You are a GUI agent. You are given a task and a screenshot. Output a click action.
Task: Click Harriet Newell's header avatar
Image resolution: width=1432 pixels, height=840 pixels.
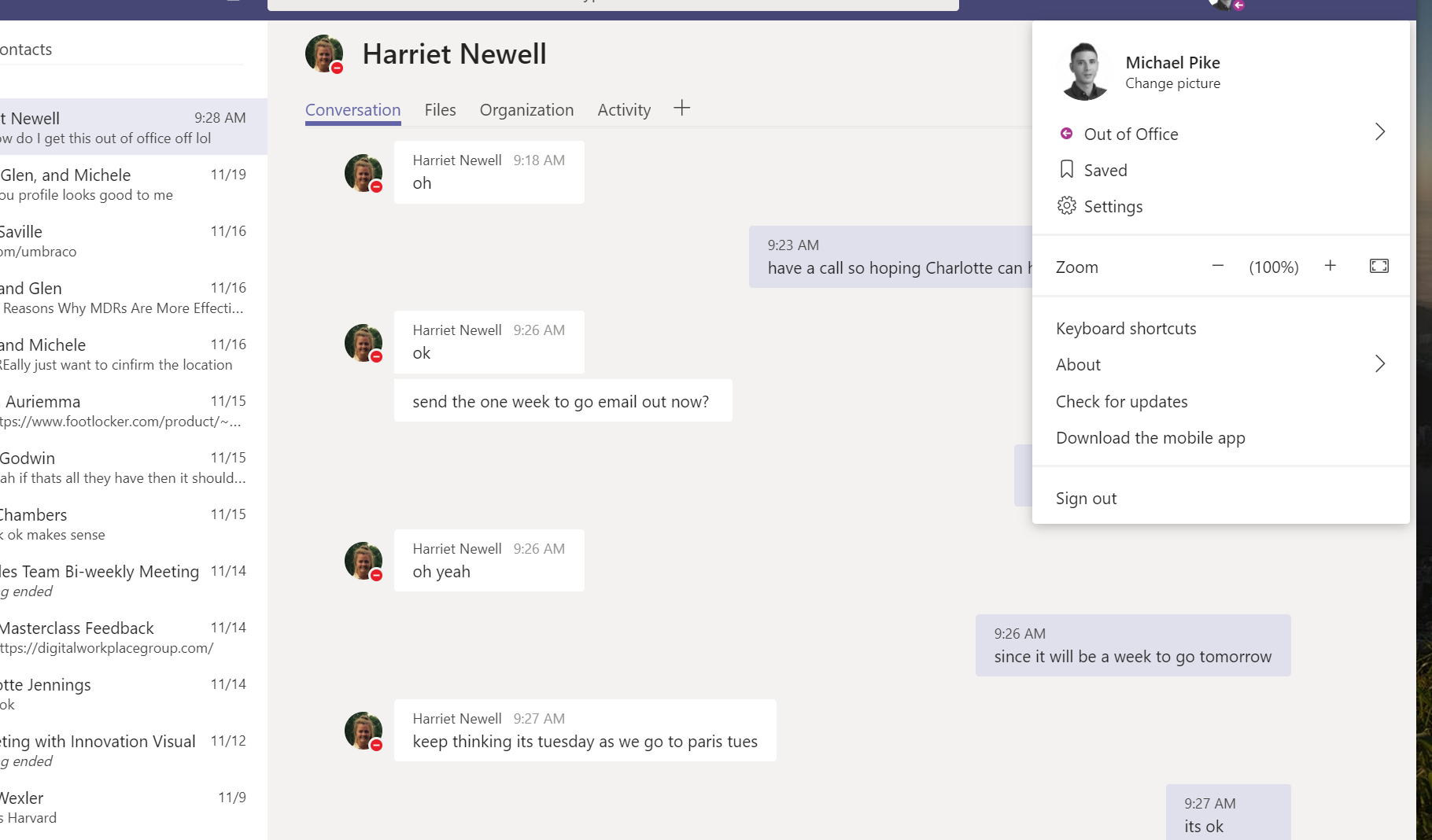(325, 54)
